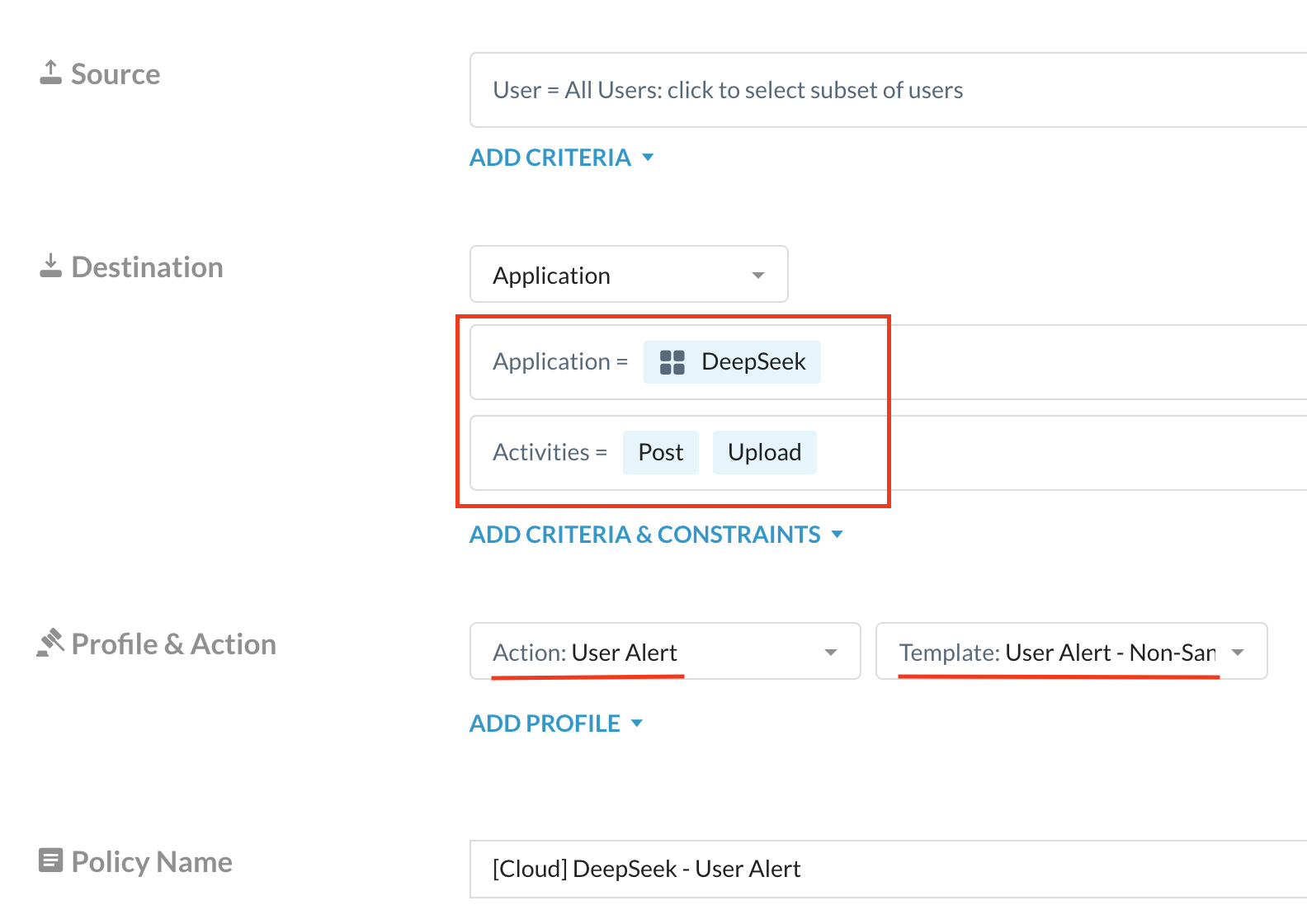Viewport: 1307px width, 924px height.
Task: Click the DeepSeek application tag
Action: coord(732,362)
